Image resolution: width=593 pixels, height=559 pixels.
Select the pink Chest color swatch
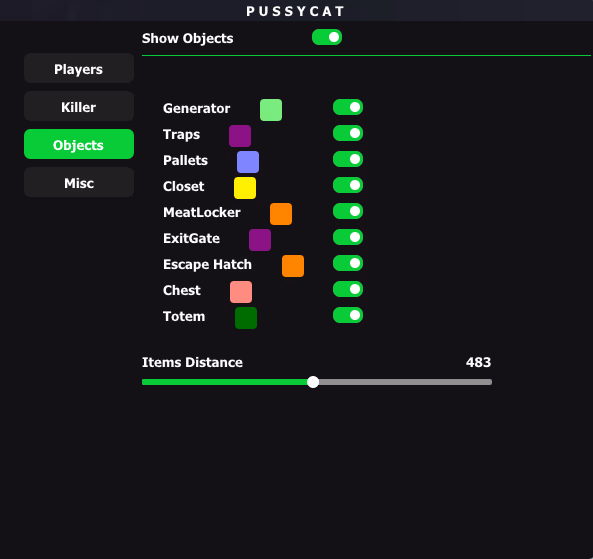coord(241,292)
